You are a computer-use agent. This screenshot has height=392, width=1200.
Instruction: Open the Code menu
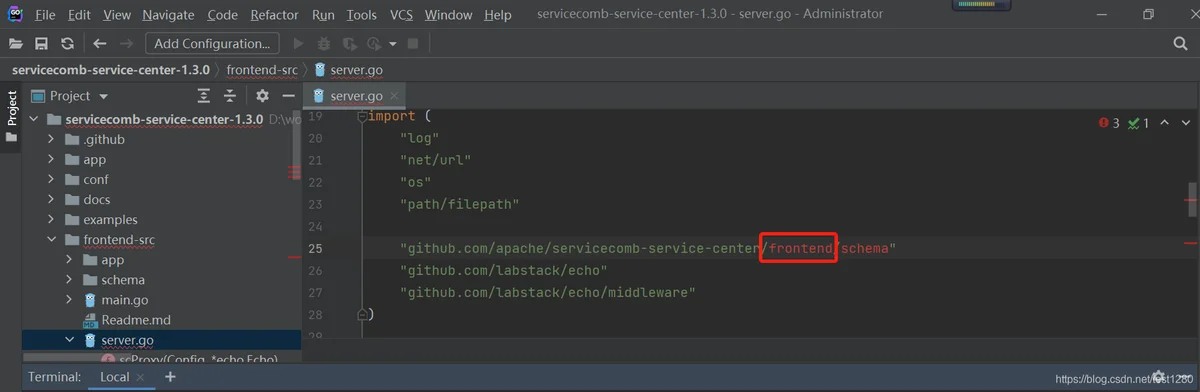222,15
